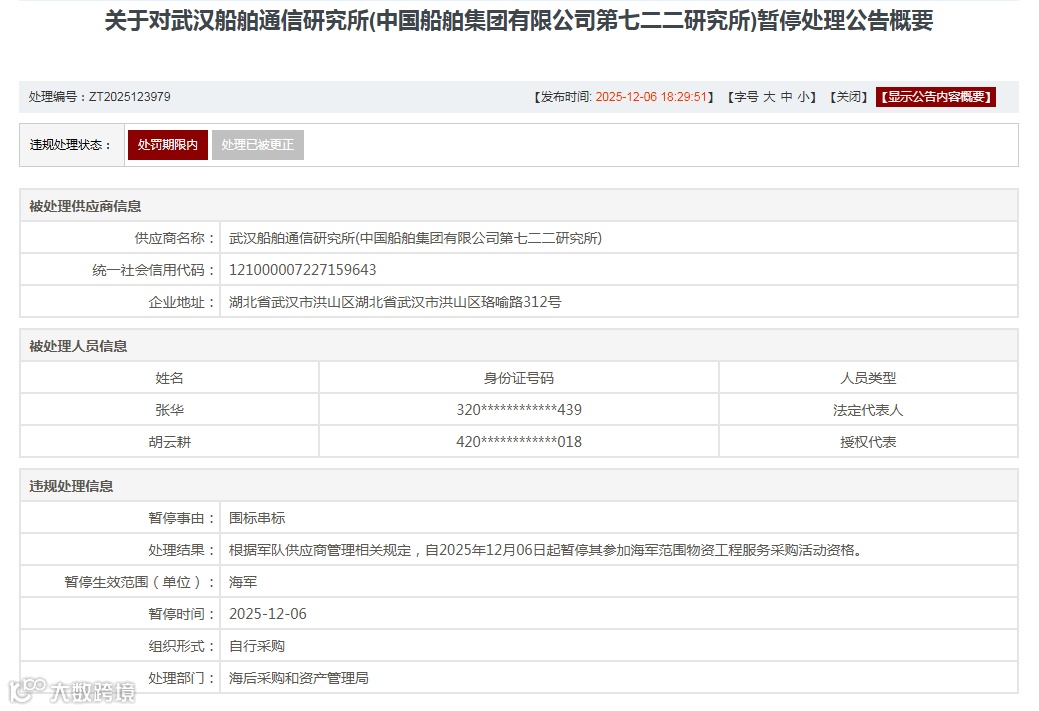
Task: Click the 违规处理状态 label
Action: [x=70, y=144]
